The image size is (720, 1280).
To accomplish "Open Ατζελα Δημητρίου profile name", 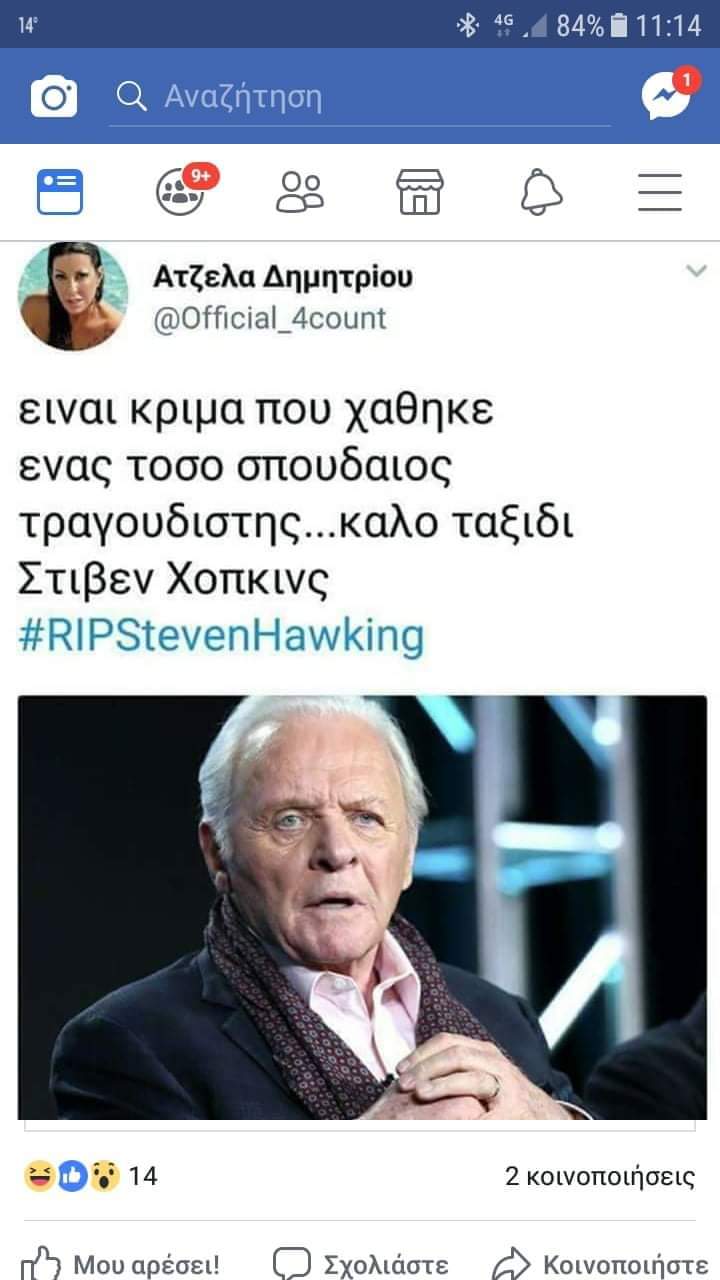I will [283, 277].
